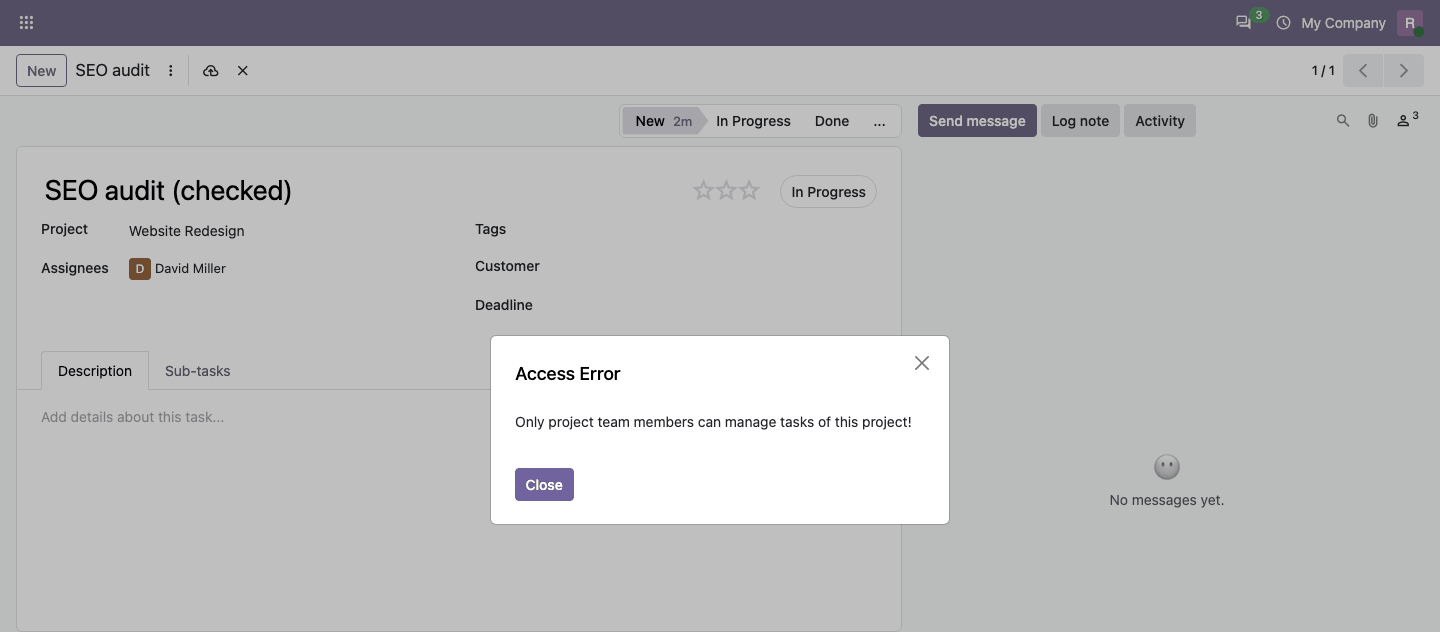The width and height of the screenshot is (1440, 632).
Task: Click the Send message button
Action: pos(977,121)
